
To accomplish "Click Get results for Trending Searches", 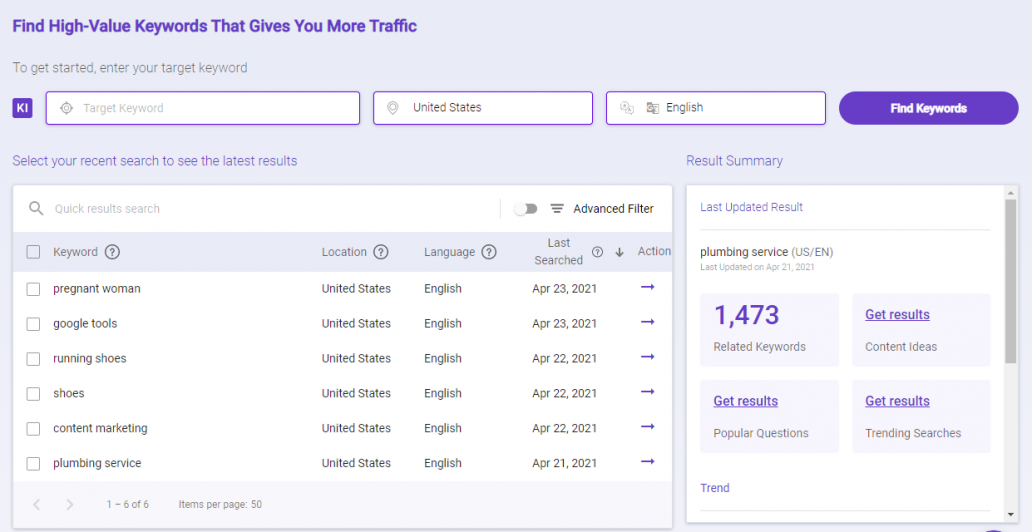I will (x=897, y=401).
